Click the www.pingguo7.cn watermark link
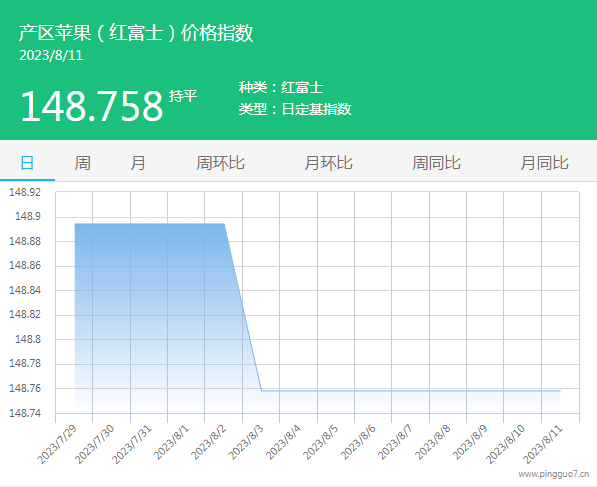This screenshot has width=597, height=487. 554,474
